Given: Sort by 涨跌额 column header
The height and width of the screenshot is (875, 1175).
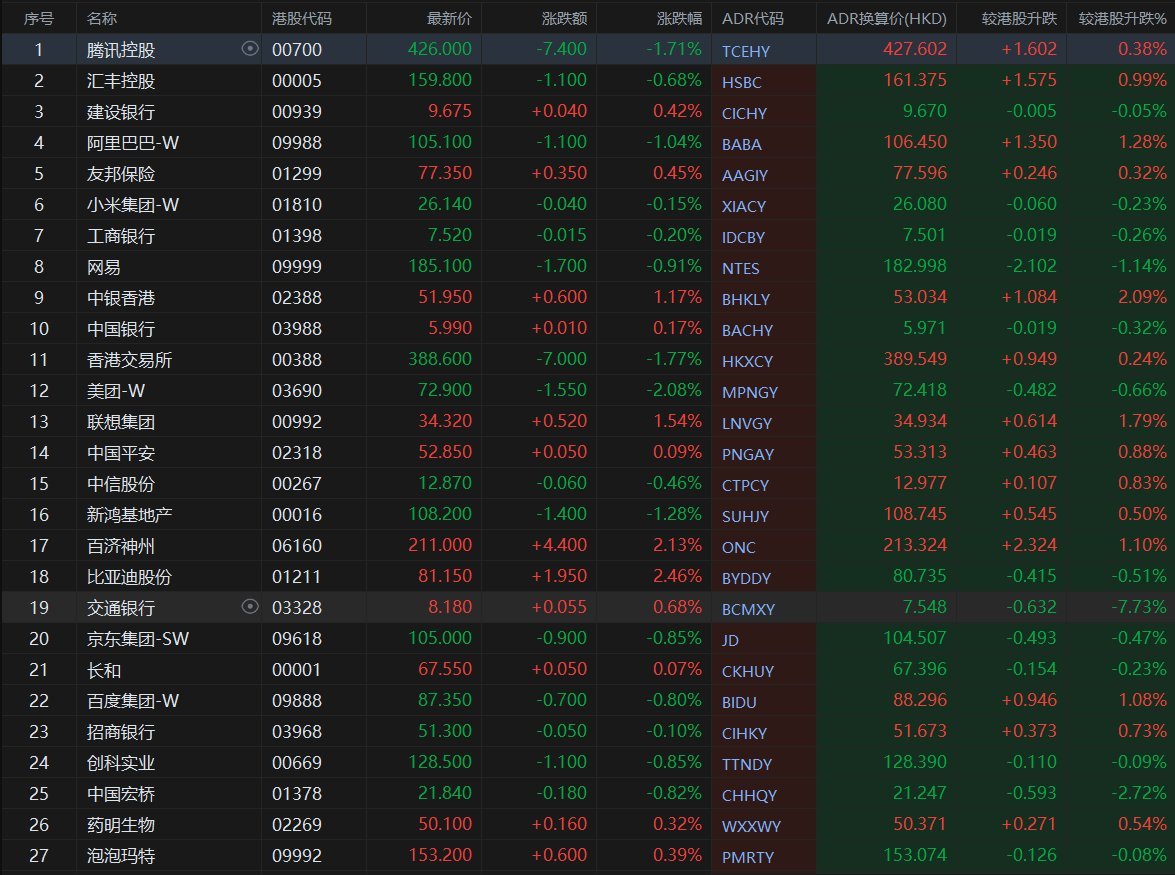Looking at the screenshot, I should pos(564,19).
